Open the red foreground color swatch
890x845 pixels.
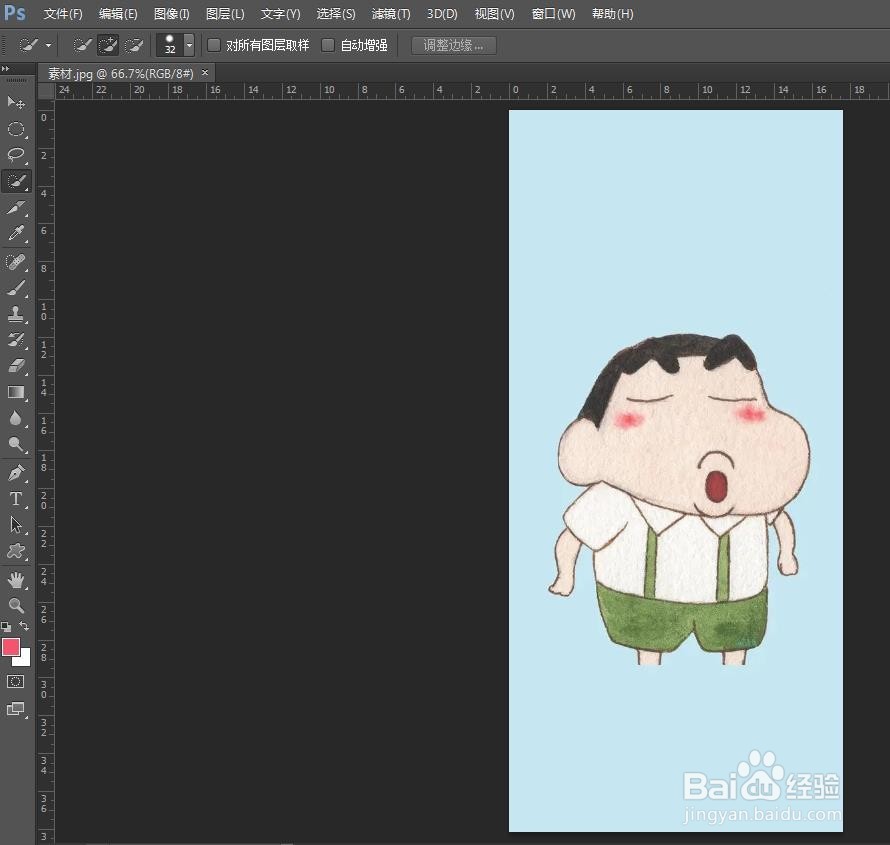(10, 647)
